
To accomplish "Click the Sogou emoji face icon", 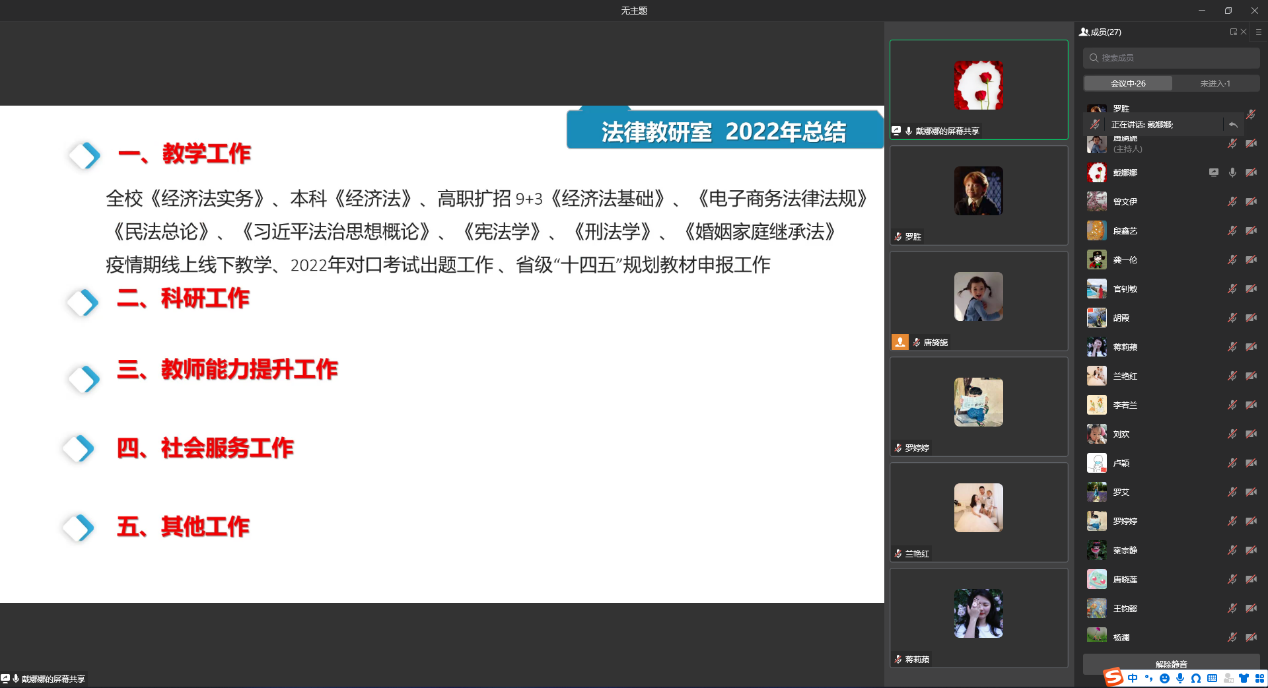I will click(x=1164, y=678).
